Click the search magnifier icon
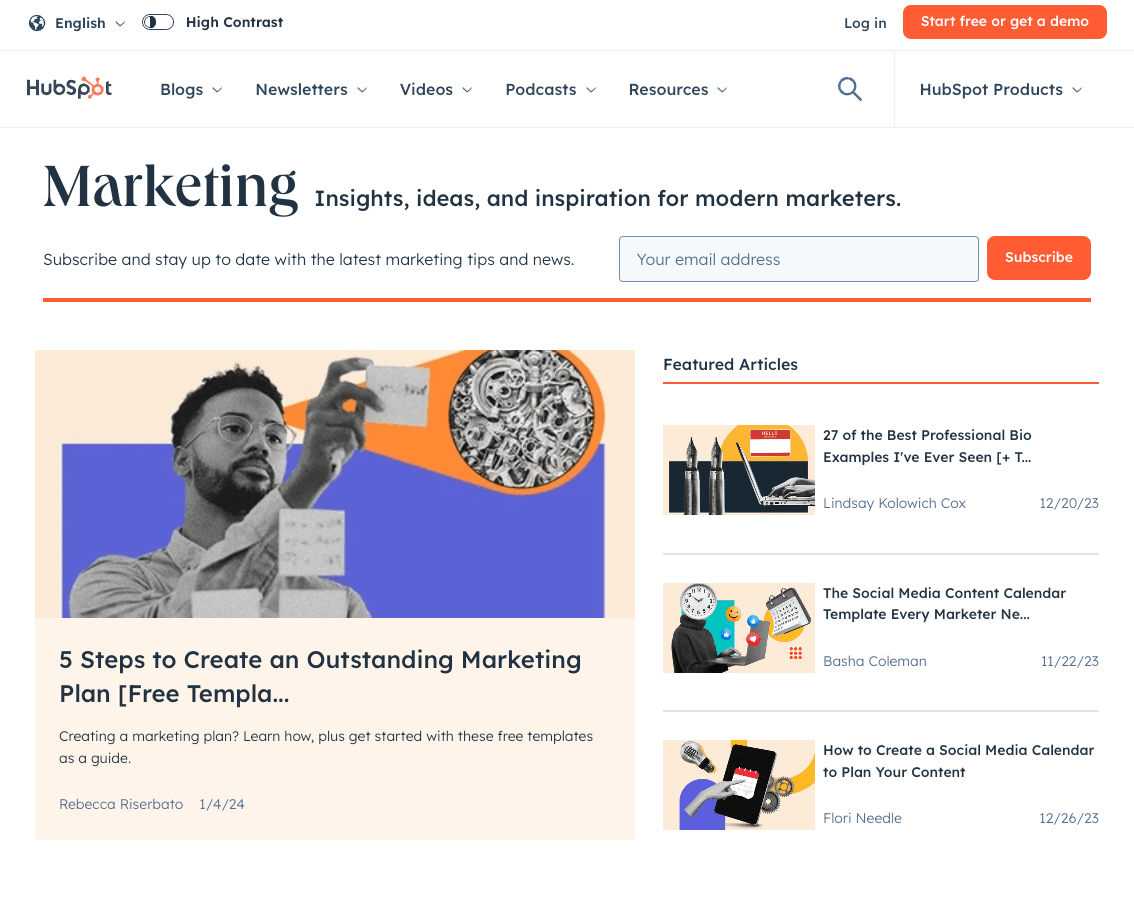This screenshot has width=1134, height=923. click(x=849, y=89)
